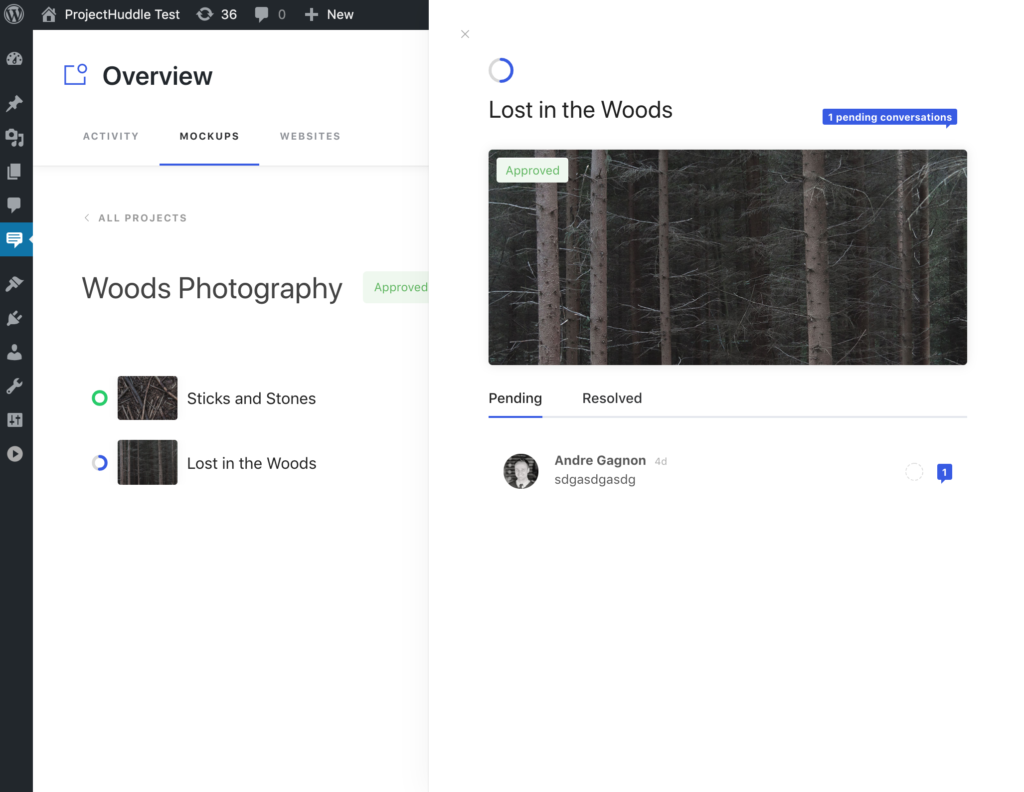Click the 1 pending conversations badge
The width and height of the screenshot is (1024, 792).
click(889, 117)
